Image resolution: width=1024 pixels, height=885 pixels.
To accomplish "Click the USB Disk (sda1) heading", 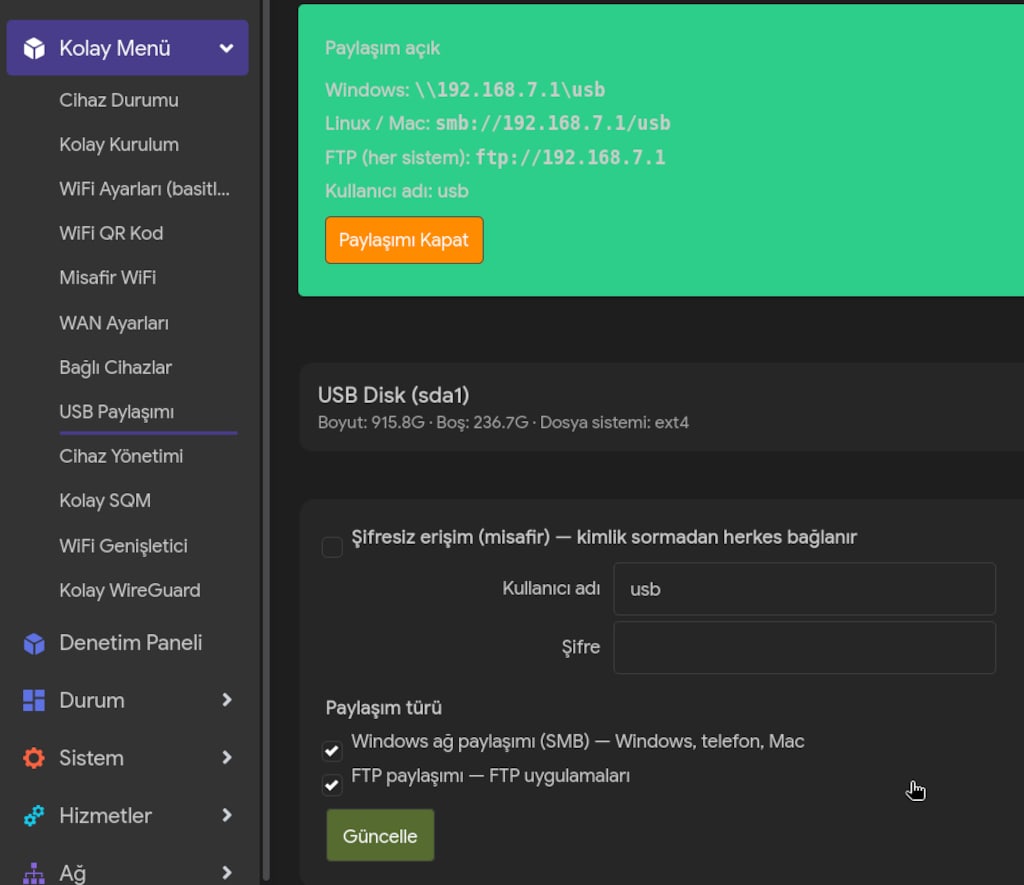I will pyautogui.click(x=393, y=395).
